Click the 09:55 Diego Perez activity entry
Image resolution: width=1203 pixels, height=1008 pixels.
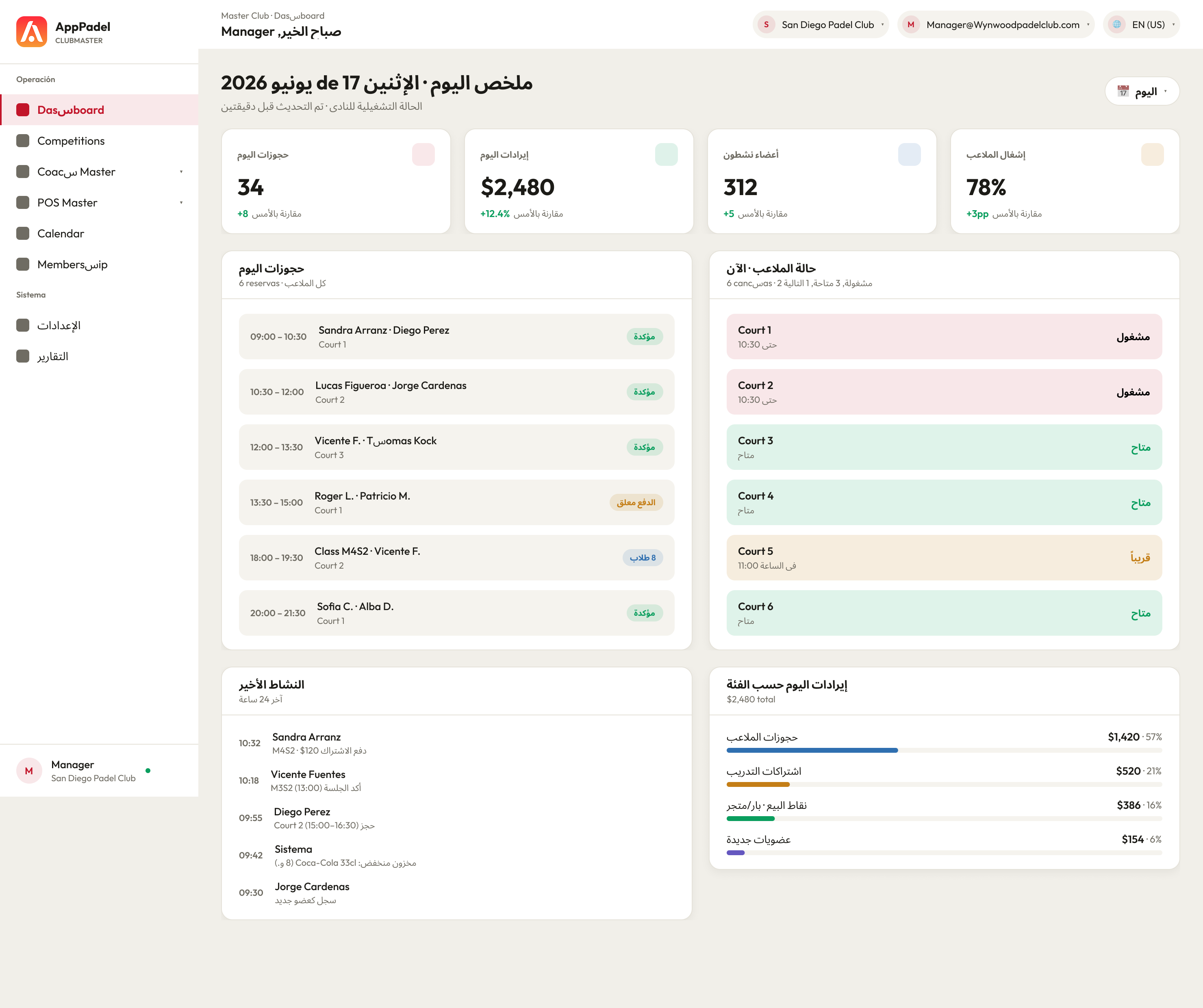pos(456,818)
